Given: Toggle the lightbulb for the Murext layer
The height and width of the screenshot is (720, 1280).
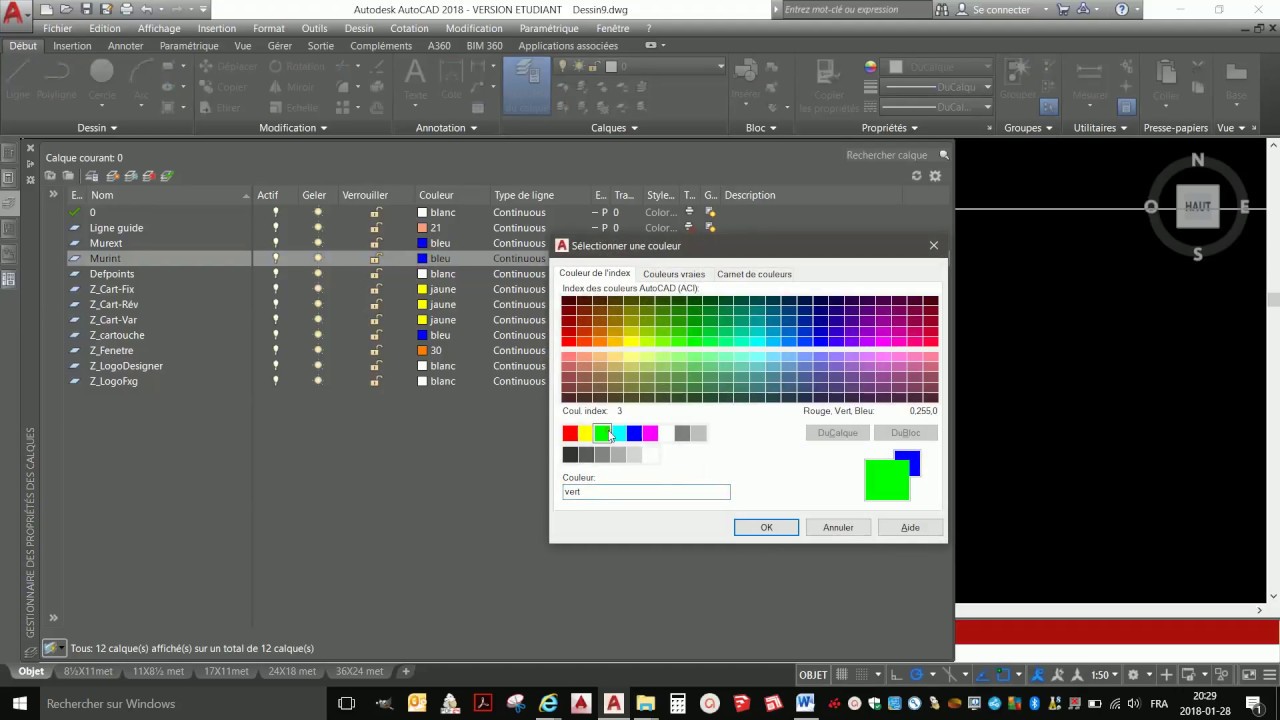Looking at the screenshot, I should pyautogui.click(x=276, y=243).
